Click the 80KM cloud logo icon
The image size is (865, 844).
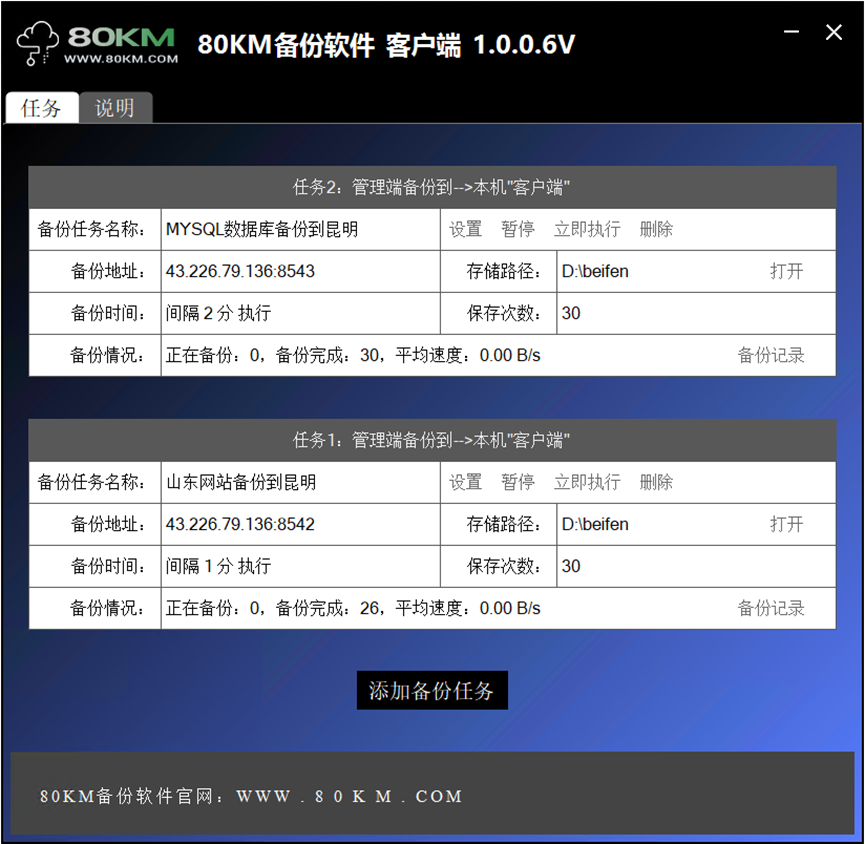[x=38, y=43]
